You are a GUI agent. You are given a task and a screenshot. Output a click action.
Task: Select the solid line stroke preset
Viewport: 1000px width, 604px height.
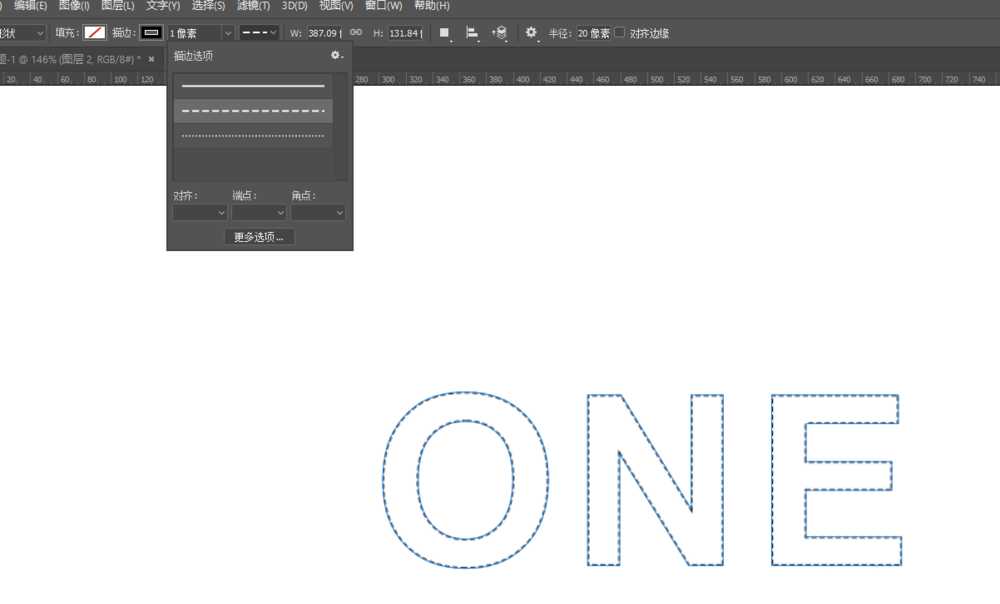253,86
